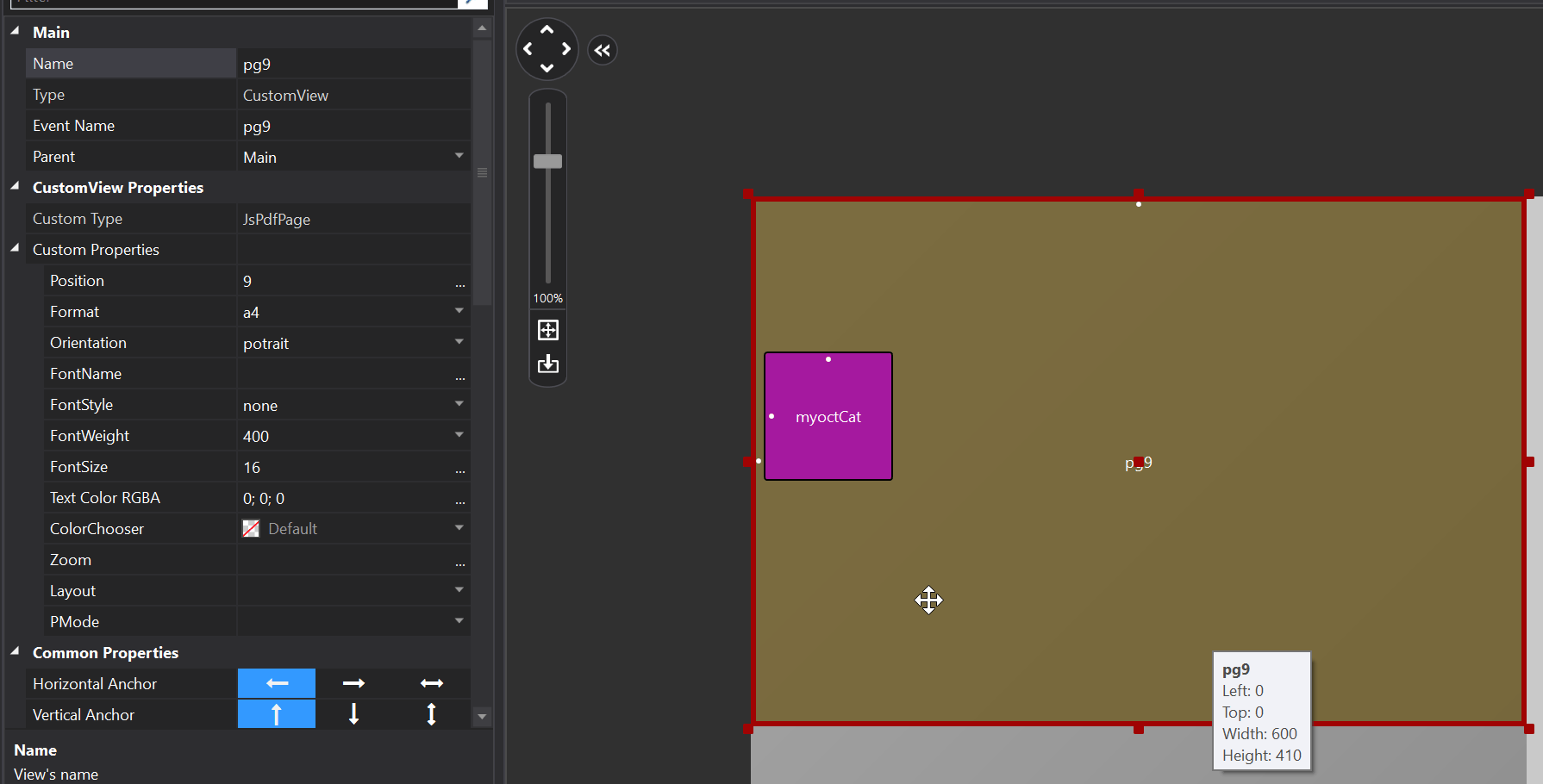Click the properties scrollbar up arrow
Viewport: 1543px width, 784px height.
click(483, 28)
